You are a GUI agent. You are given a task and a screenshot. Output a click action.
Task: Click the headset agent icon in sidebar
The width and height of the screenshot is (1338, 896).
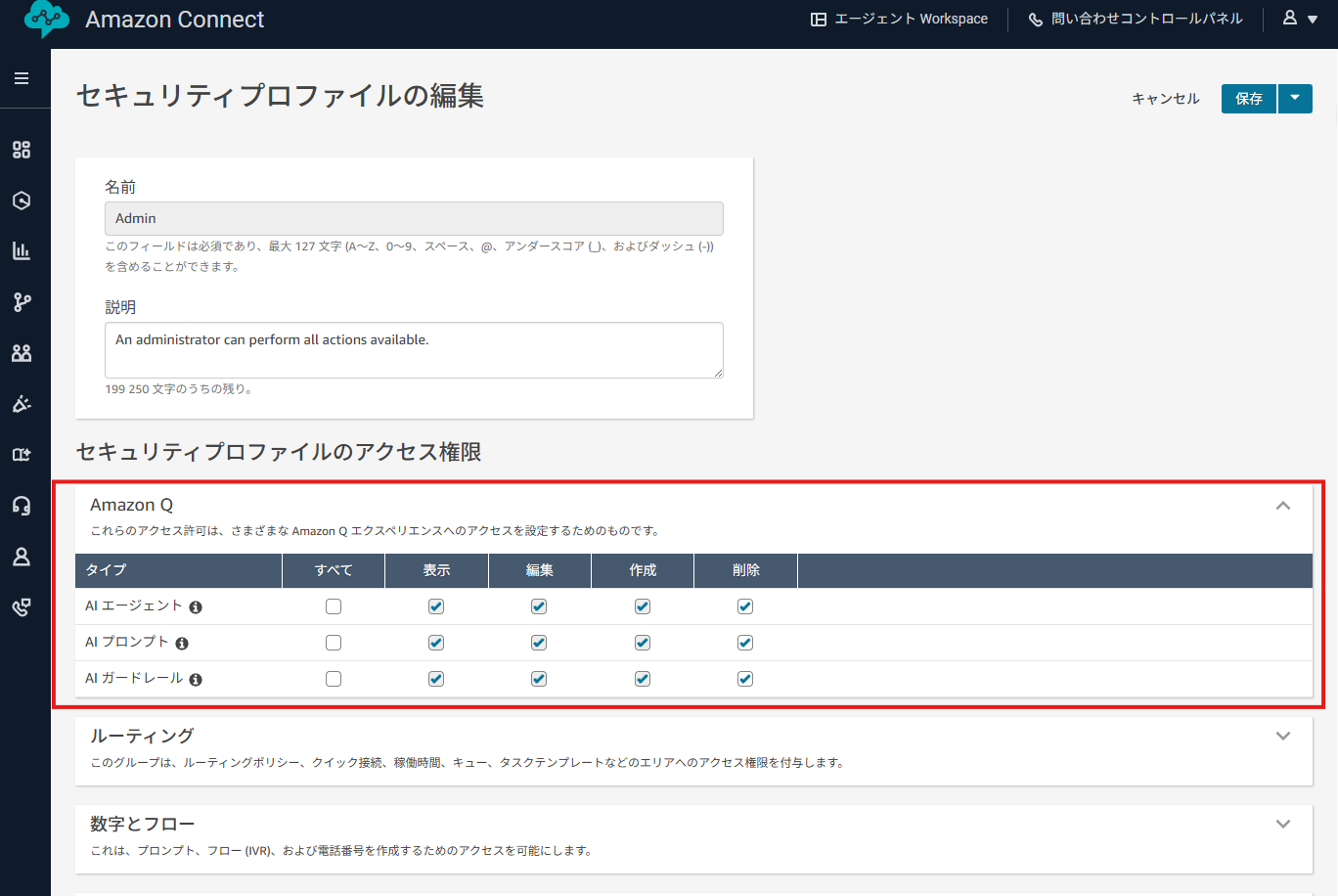coord(22,506)
